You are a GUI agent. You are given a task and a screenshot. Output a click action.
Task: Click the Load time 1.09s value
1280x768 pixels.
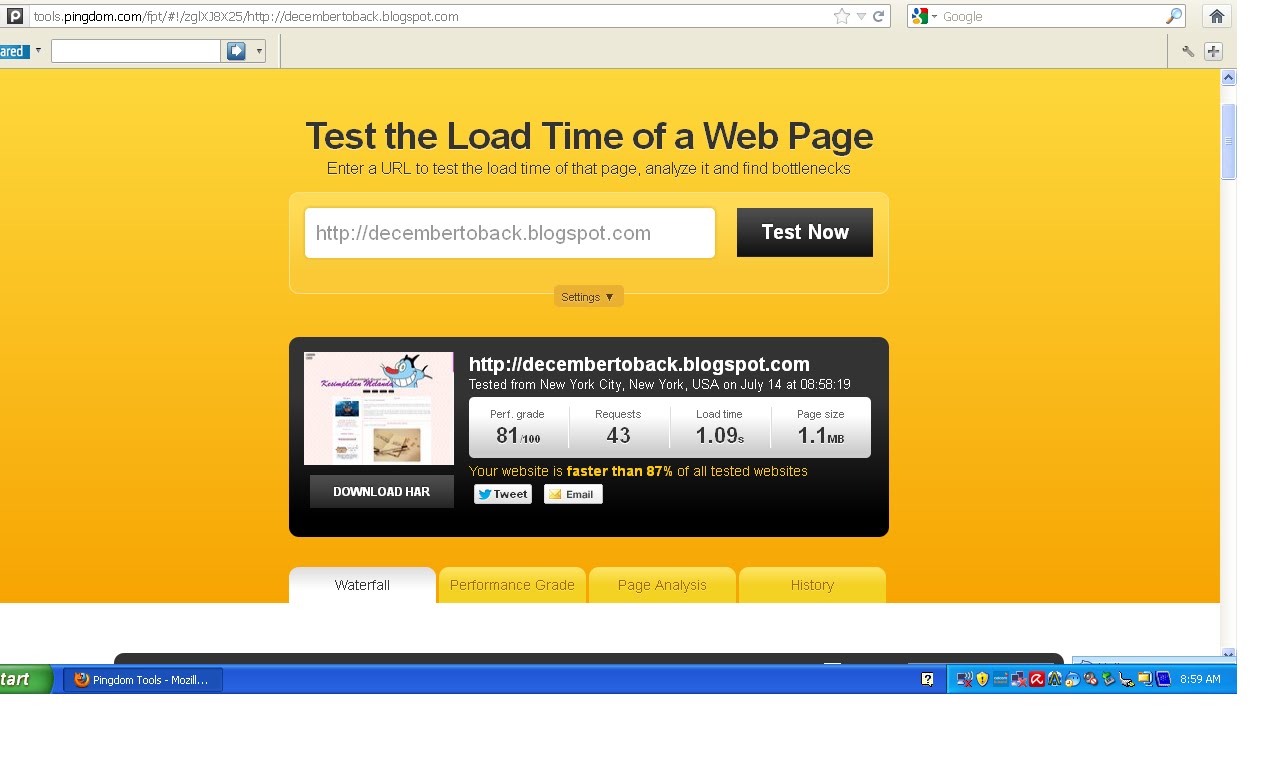720,436
